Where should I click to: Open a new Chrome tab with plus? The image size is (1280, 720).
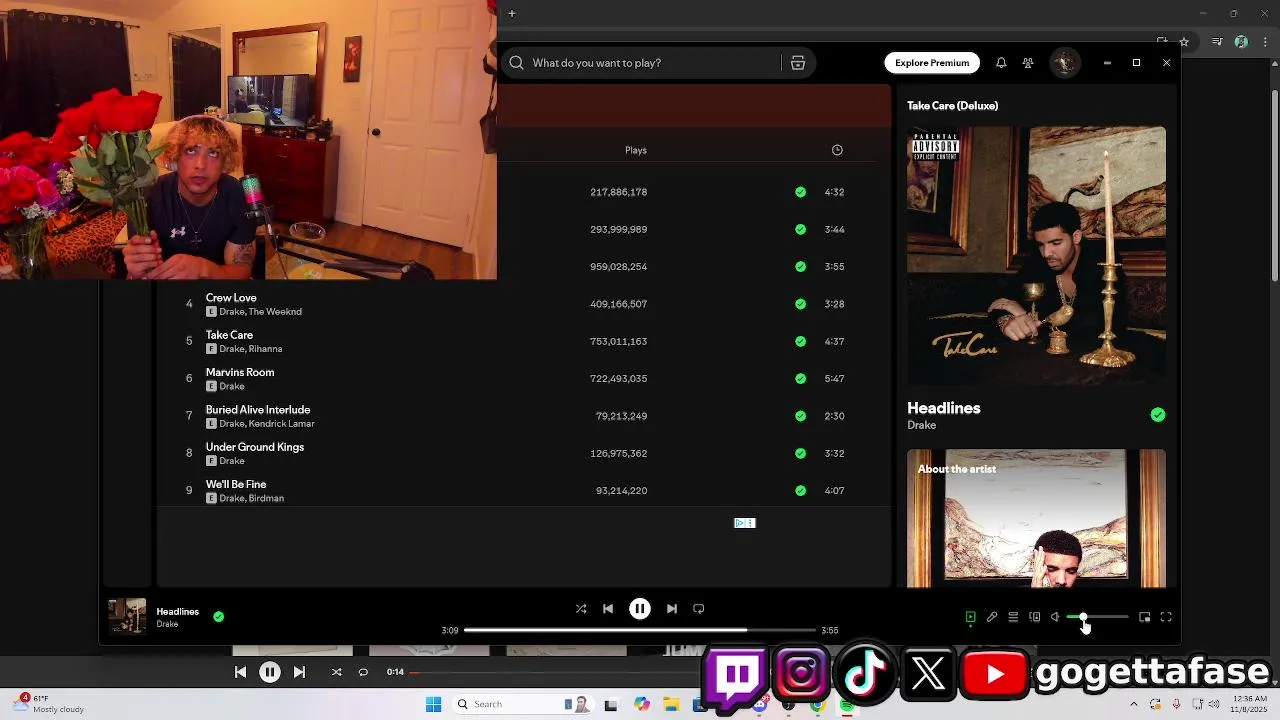pyautogui.click(x=511, y=13)
